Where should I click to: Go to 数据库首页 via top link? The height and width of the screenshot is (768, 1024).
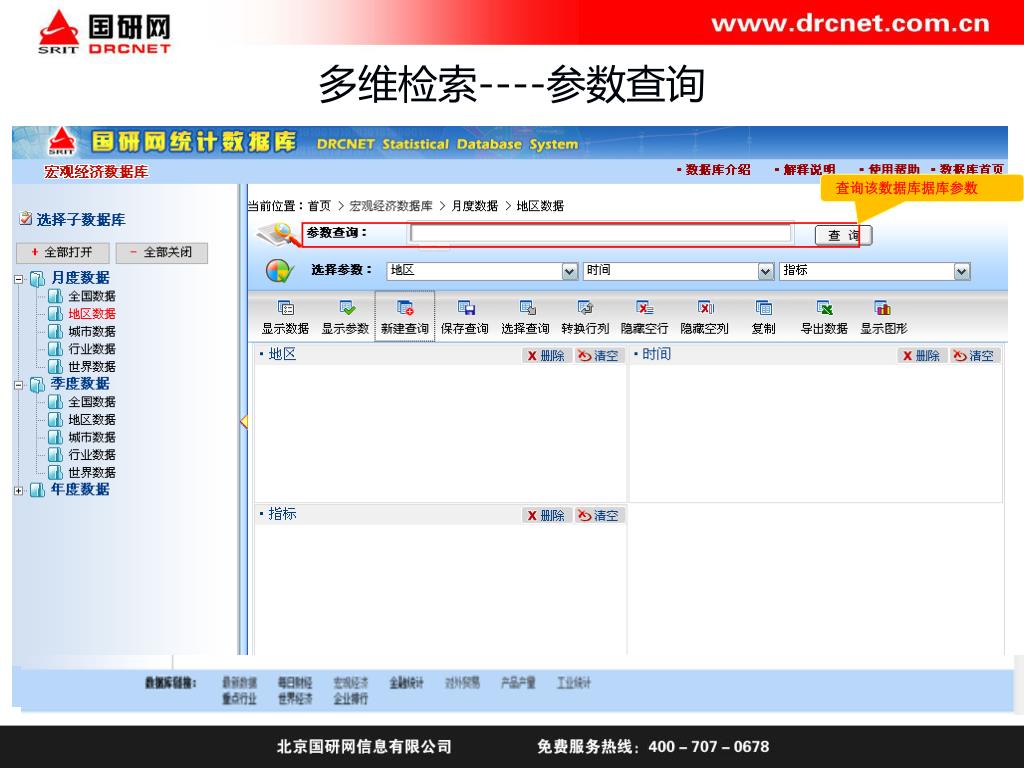(971, 170)
